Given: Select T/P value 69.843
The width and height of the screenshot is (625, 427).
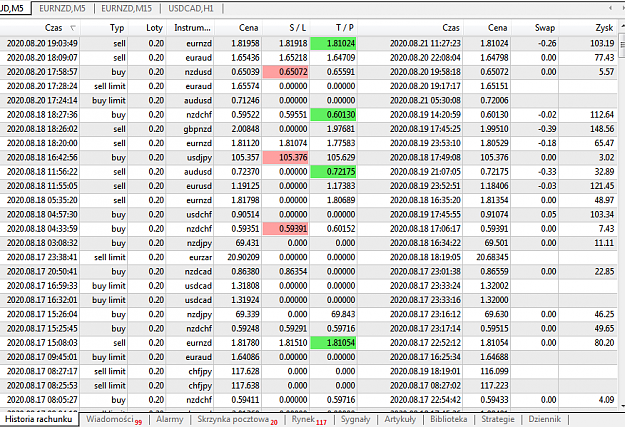Looking at the screenshot, I should tap(343, 314).
